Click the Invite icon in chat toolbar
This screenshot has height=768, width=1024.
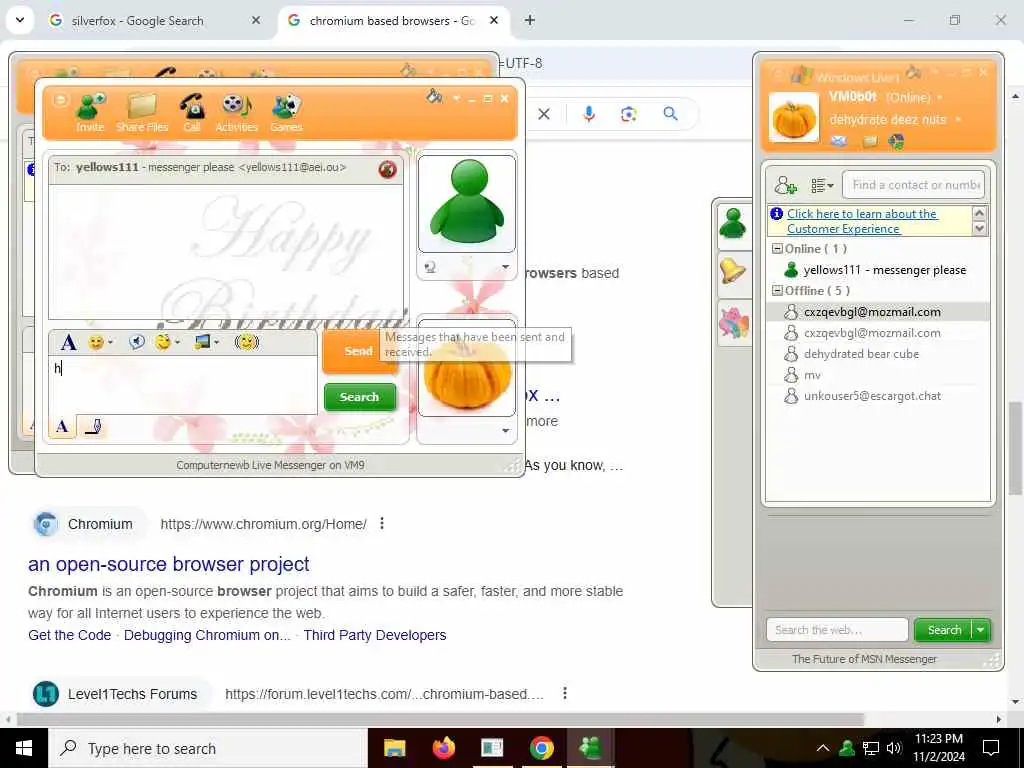coord(90,112)
